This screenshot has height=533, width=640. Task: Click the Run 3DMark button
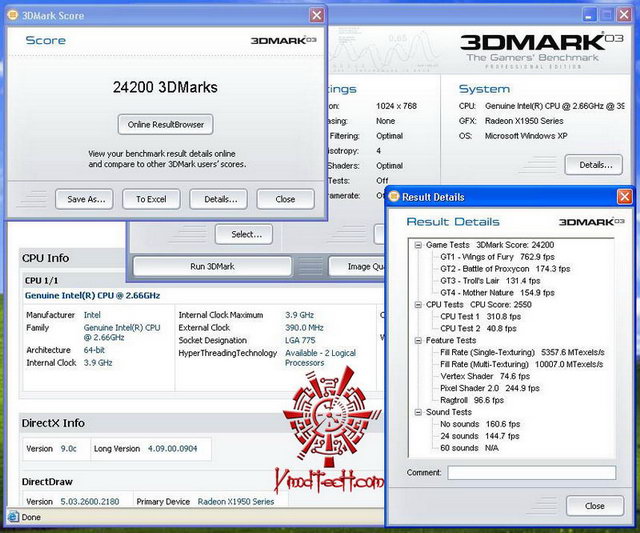pyautogui.click(x=212, y=266)
